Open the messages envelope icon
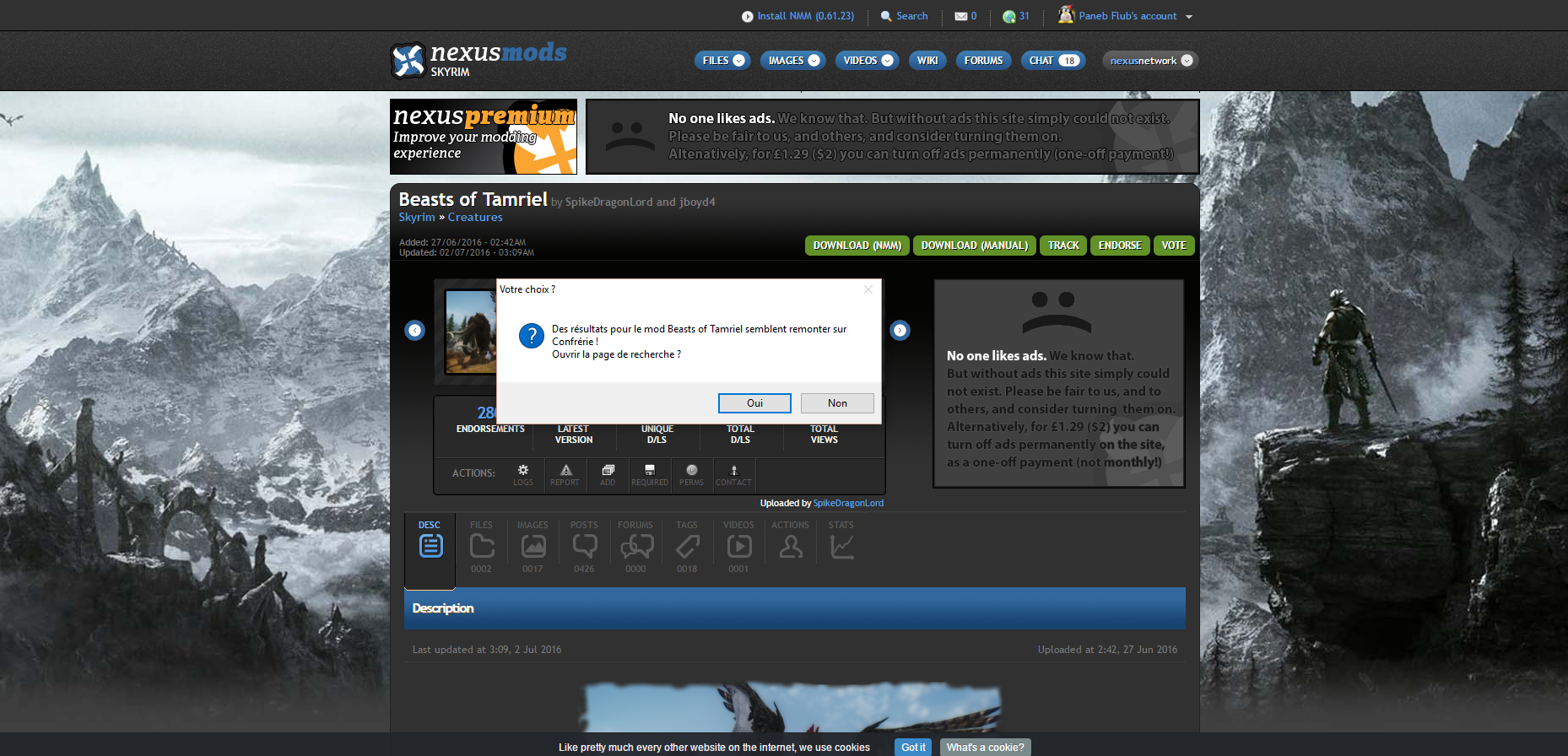The image size is (1568, 756). coord(960,16)
